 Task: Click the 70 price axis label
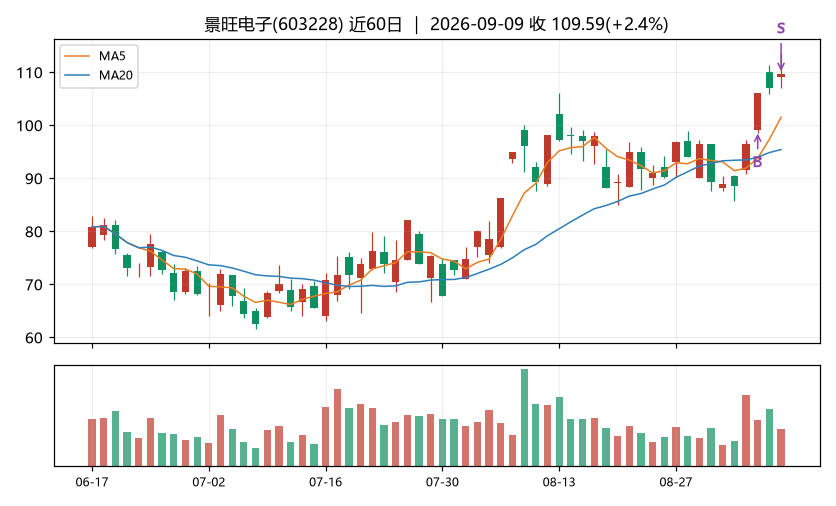(34, 285)
